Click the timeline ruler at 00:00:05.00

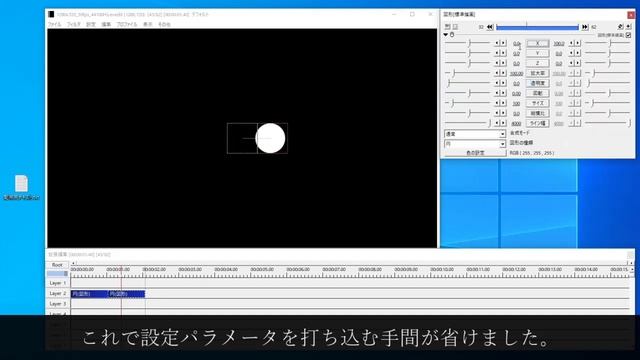262,270
